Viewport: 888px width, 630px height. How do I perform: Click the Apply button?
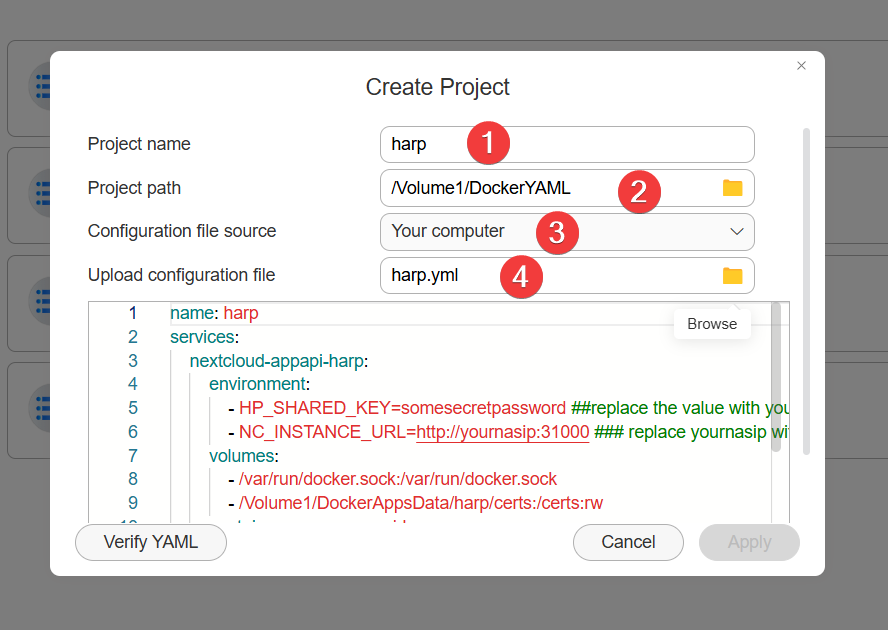[749, 542]
